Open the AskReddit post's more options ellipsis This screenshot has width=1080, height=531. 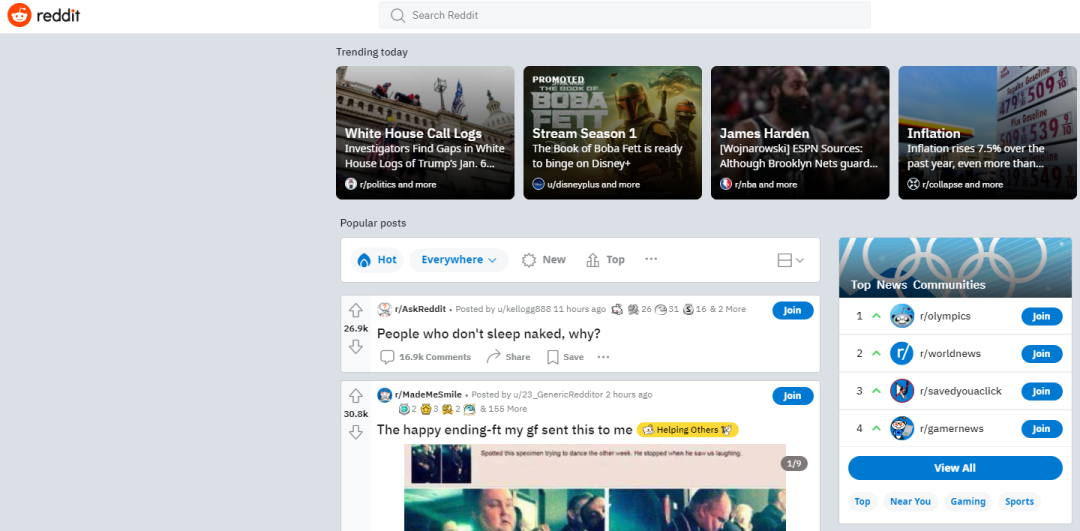click(x=603, y=357)
